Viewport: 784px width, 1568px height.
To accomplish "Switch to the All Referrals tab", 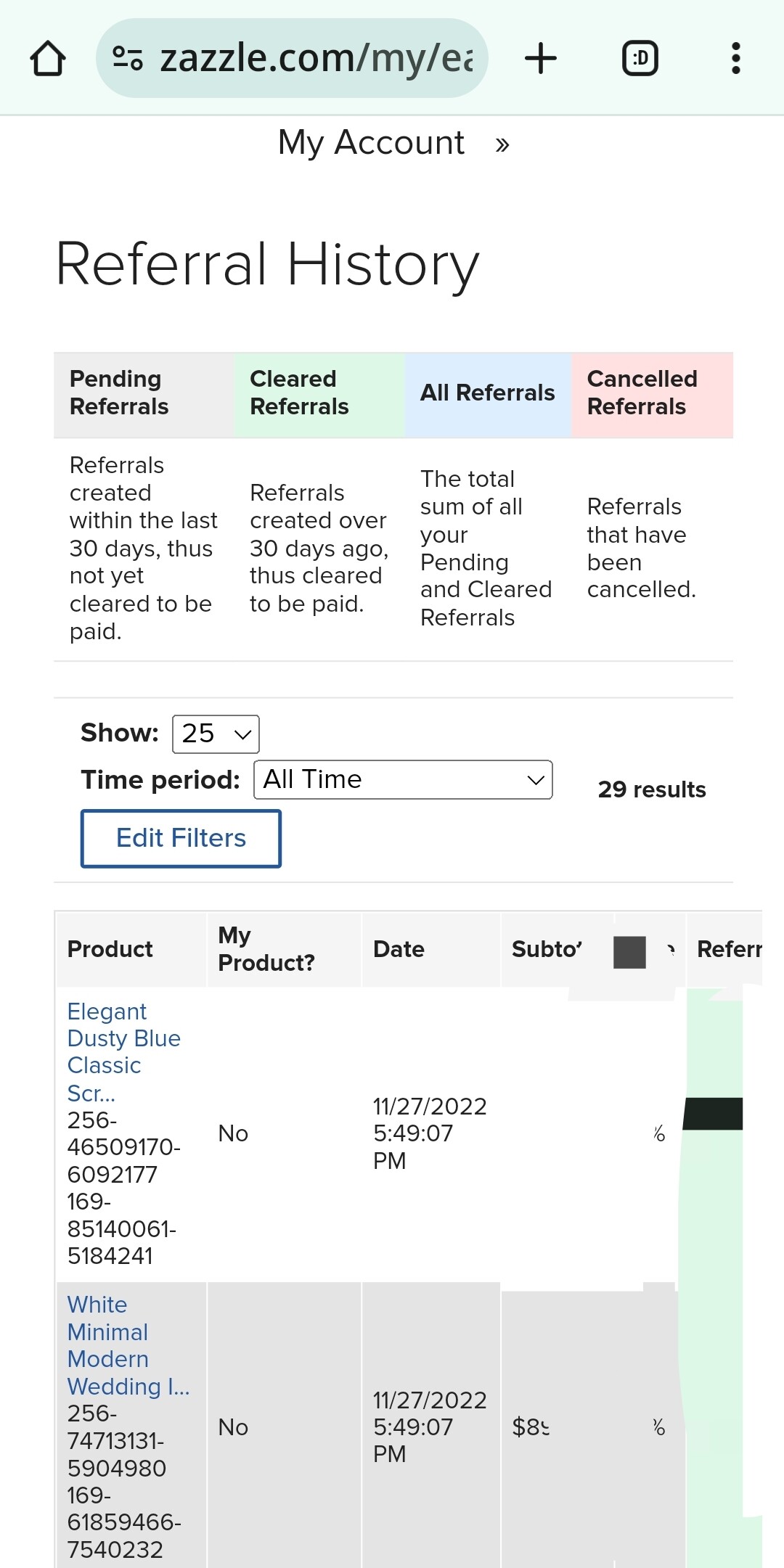I will pos(488,393).
